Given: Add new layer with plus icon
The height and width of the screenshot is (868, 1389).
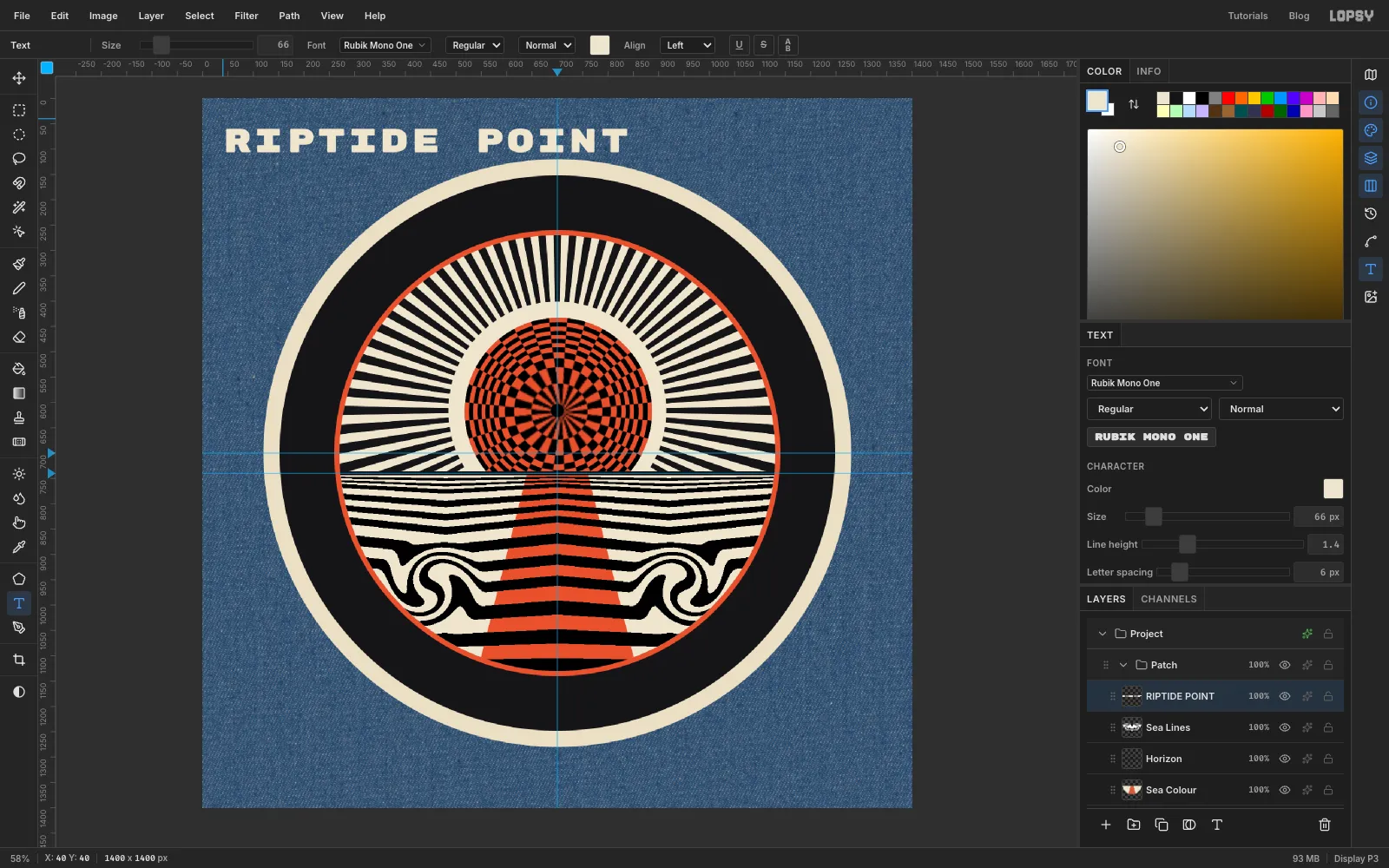Looking at the screenshot, I should pos(1106,825).
